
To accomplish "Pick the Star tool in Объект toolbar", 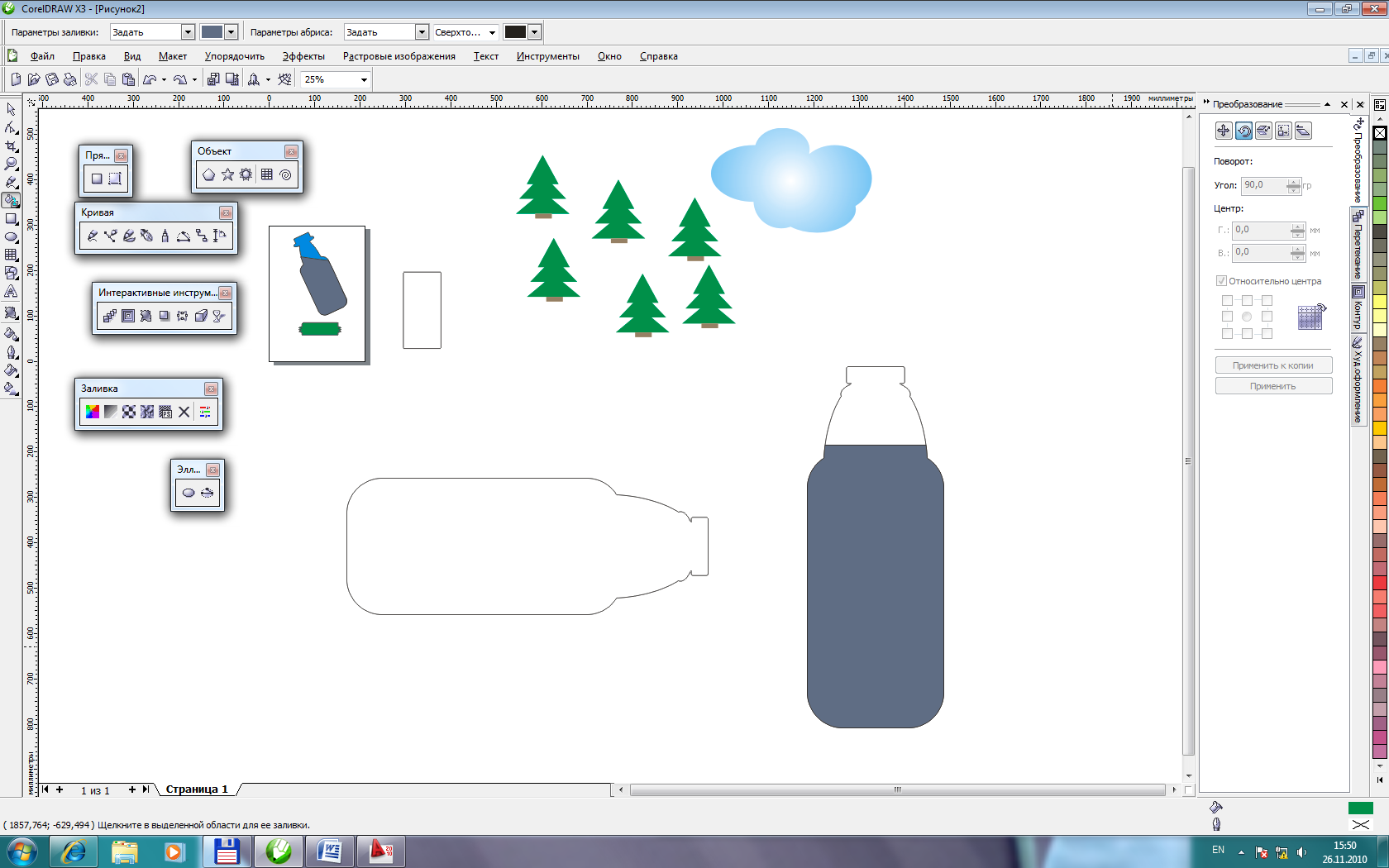I will point(227,174).
